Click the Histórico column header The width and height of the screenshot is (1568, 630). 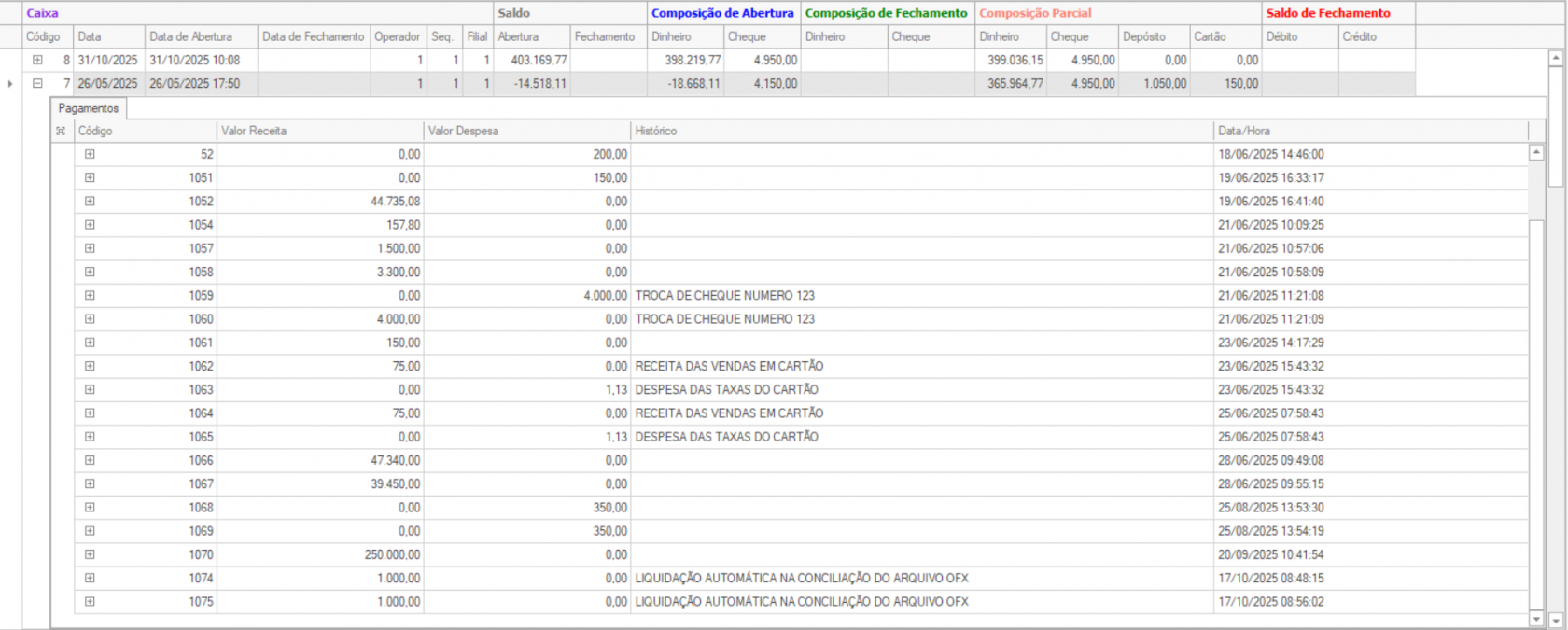pos(921,131)
